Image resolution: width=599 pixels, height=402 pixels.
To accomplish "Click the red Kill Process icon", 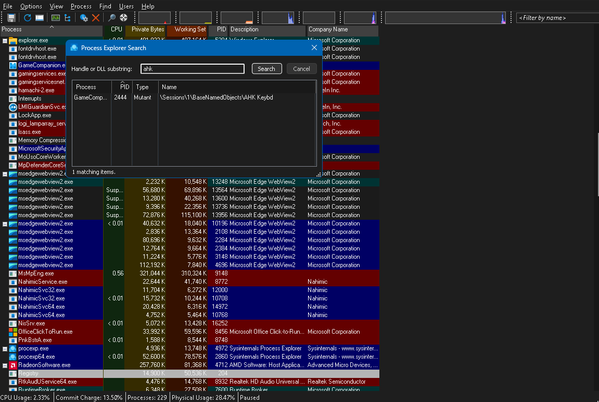I will click(x=96, y=18).
